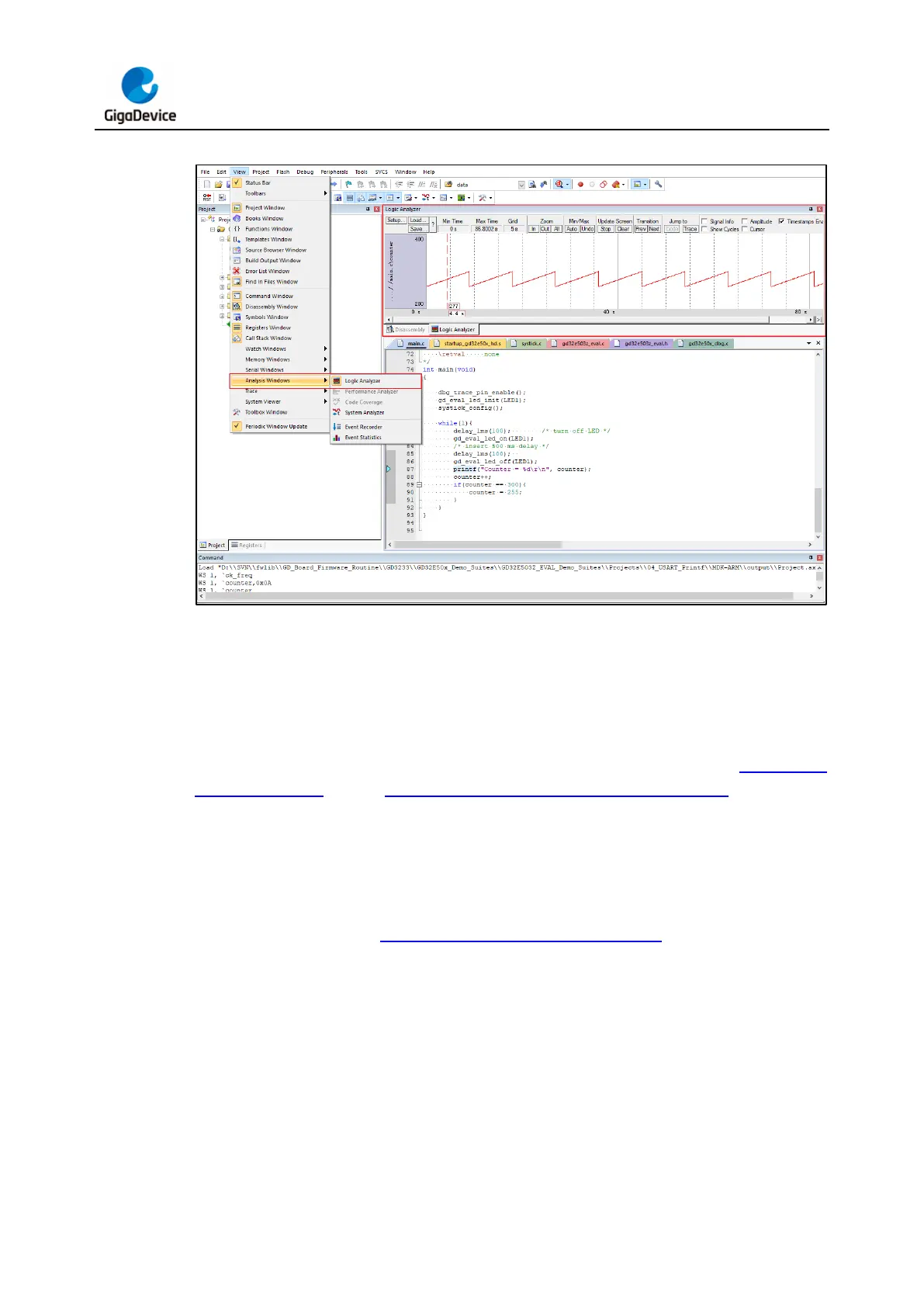Click the Command Window icon
Screen dimensions: 924x1307
tap(237, 296)
